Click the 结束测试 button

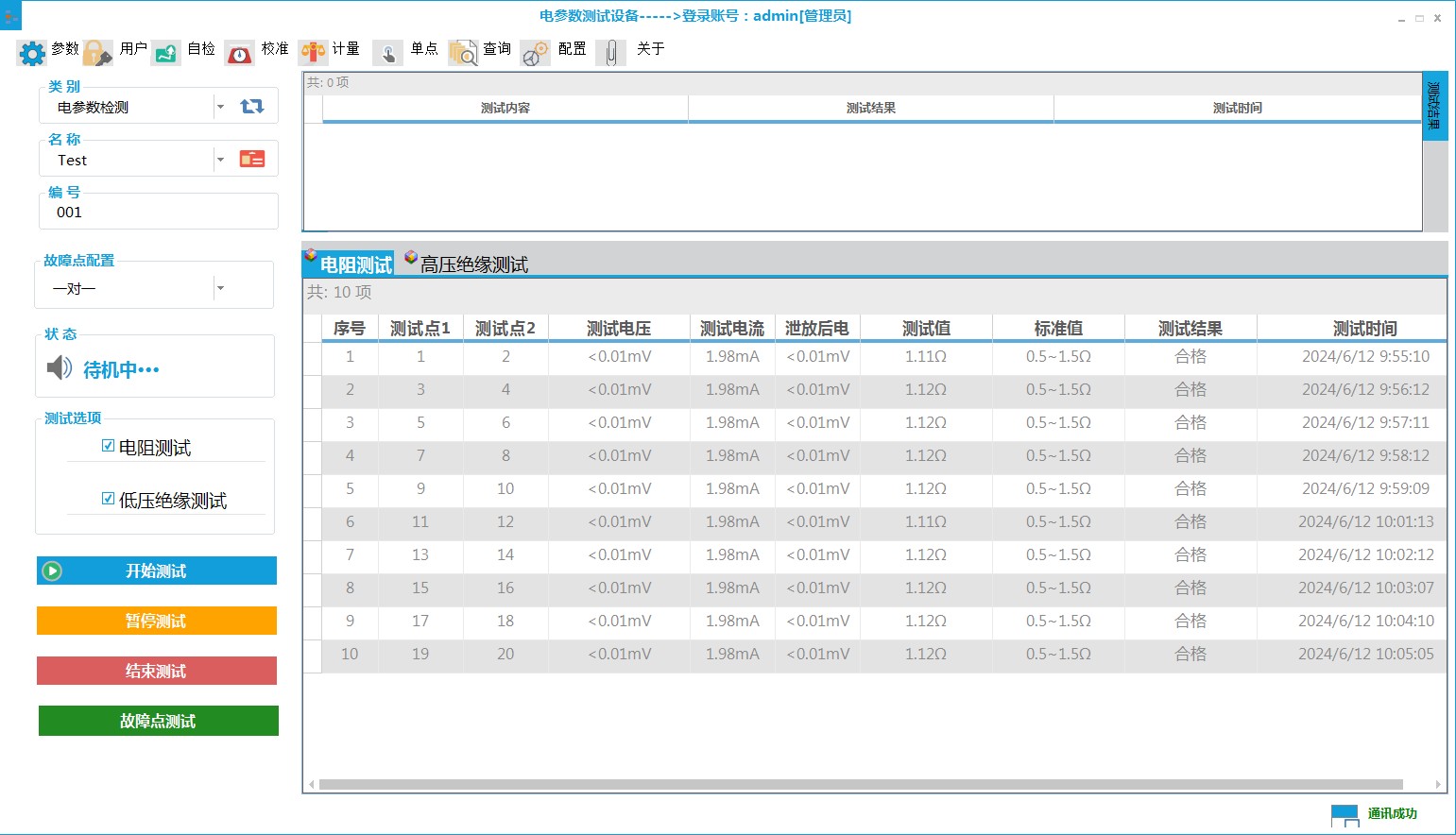tap(157, 671)
